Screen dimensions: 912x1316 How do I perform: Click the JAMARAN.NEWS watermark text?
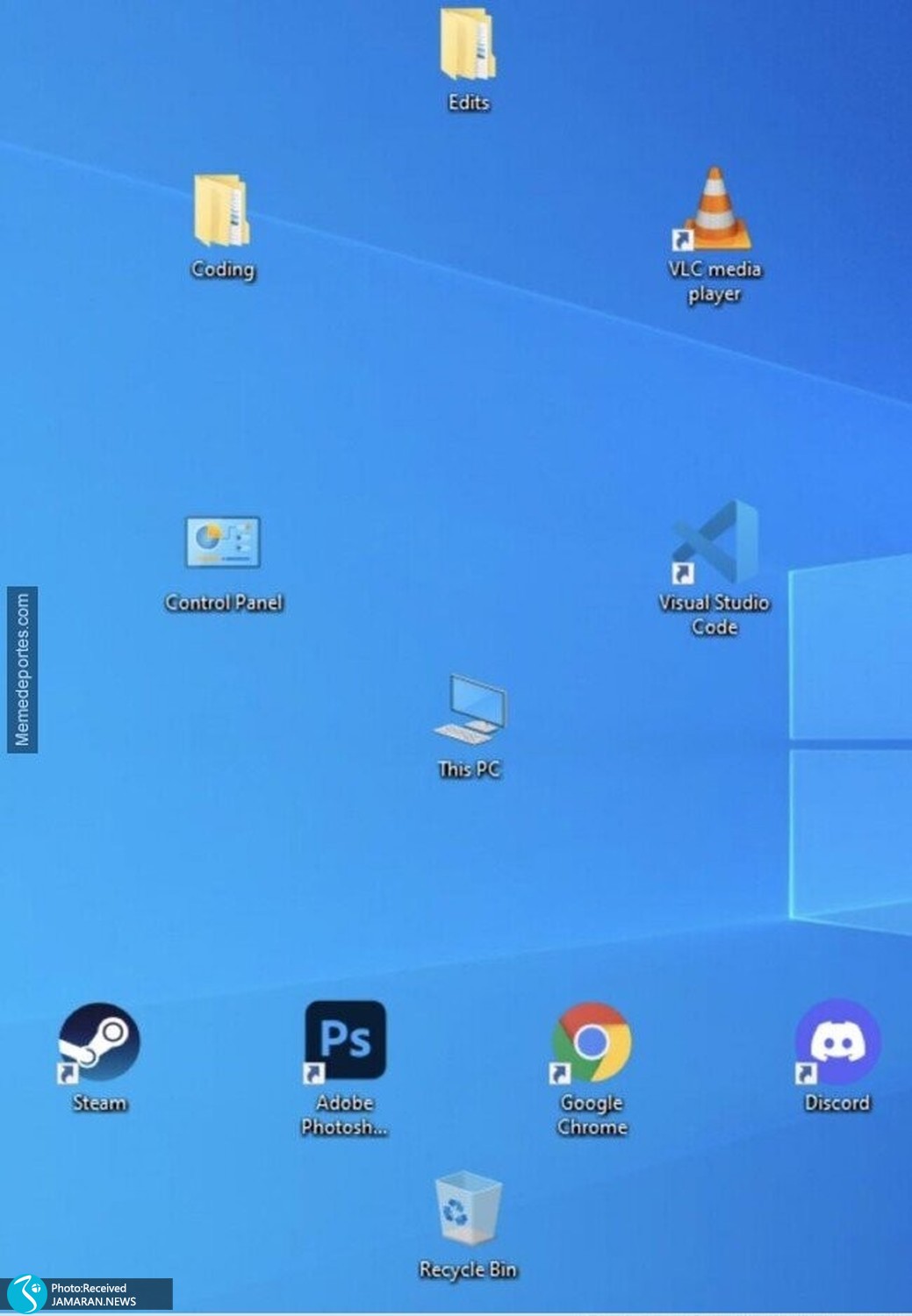pos(94,1301)
